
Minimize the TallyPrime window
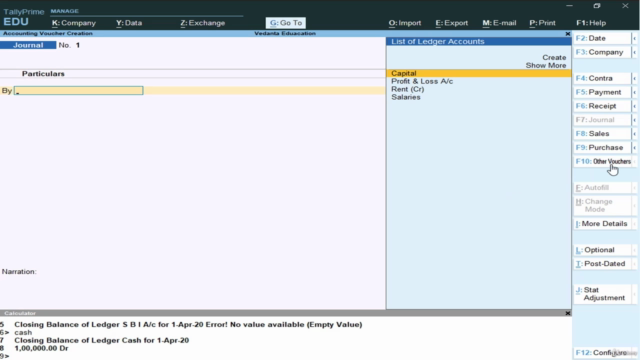tap(569, 6)
